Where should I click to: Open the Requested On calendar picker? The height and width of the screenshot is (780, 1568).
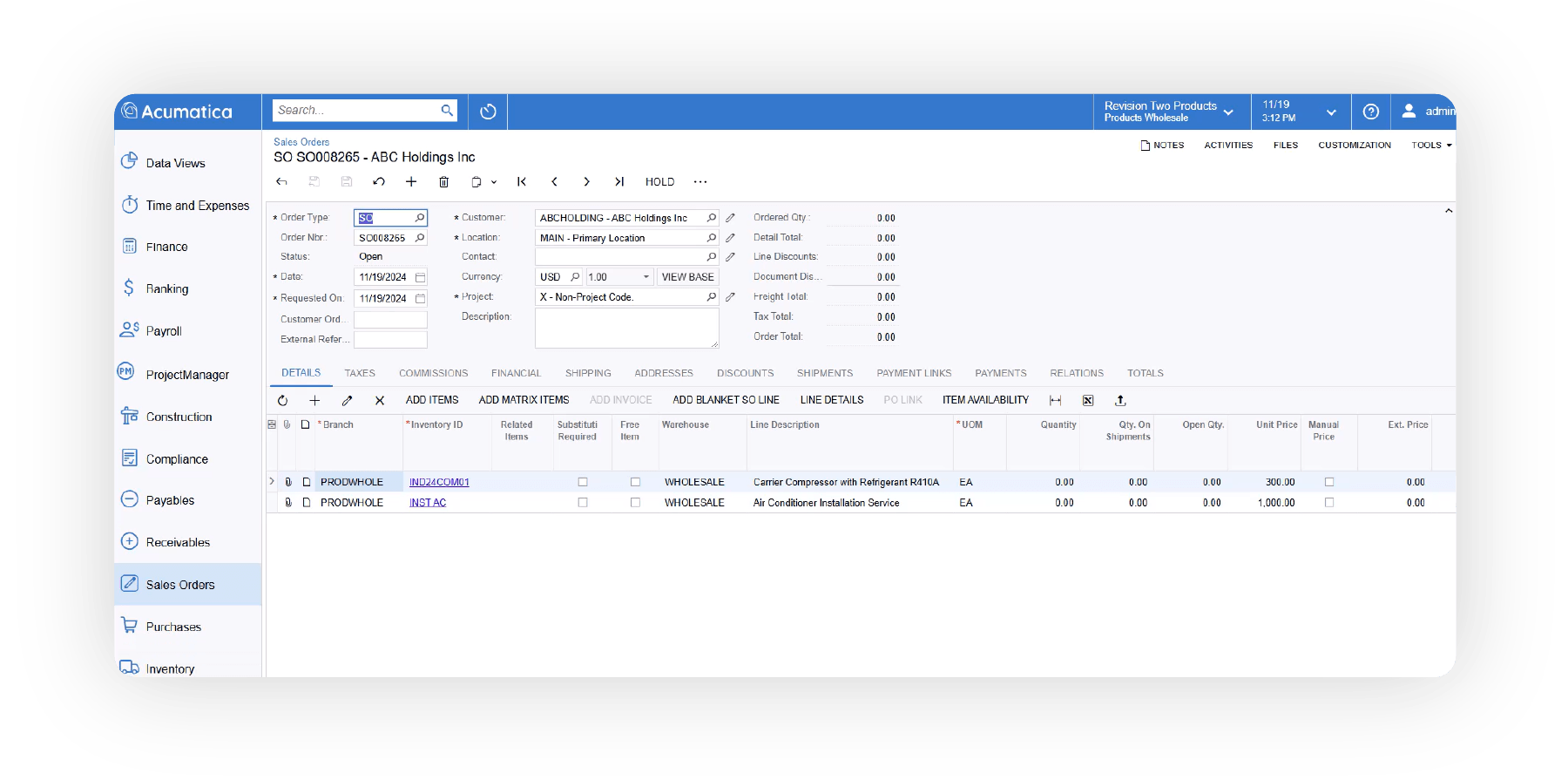(x=420, y=298)
